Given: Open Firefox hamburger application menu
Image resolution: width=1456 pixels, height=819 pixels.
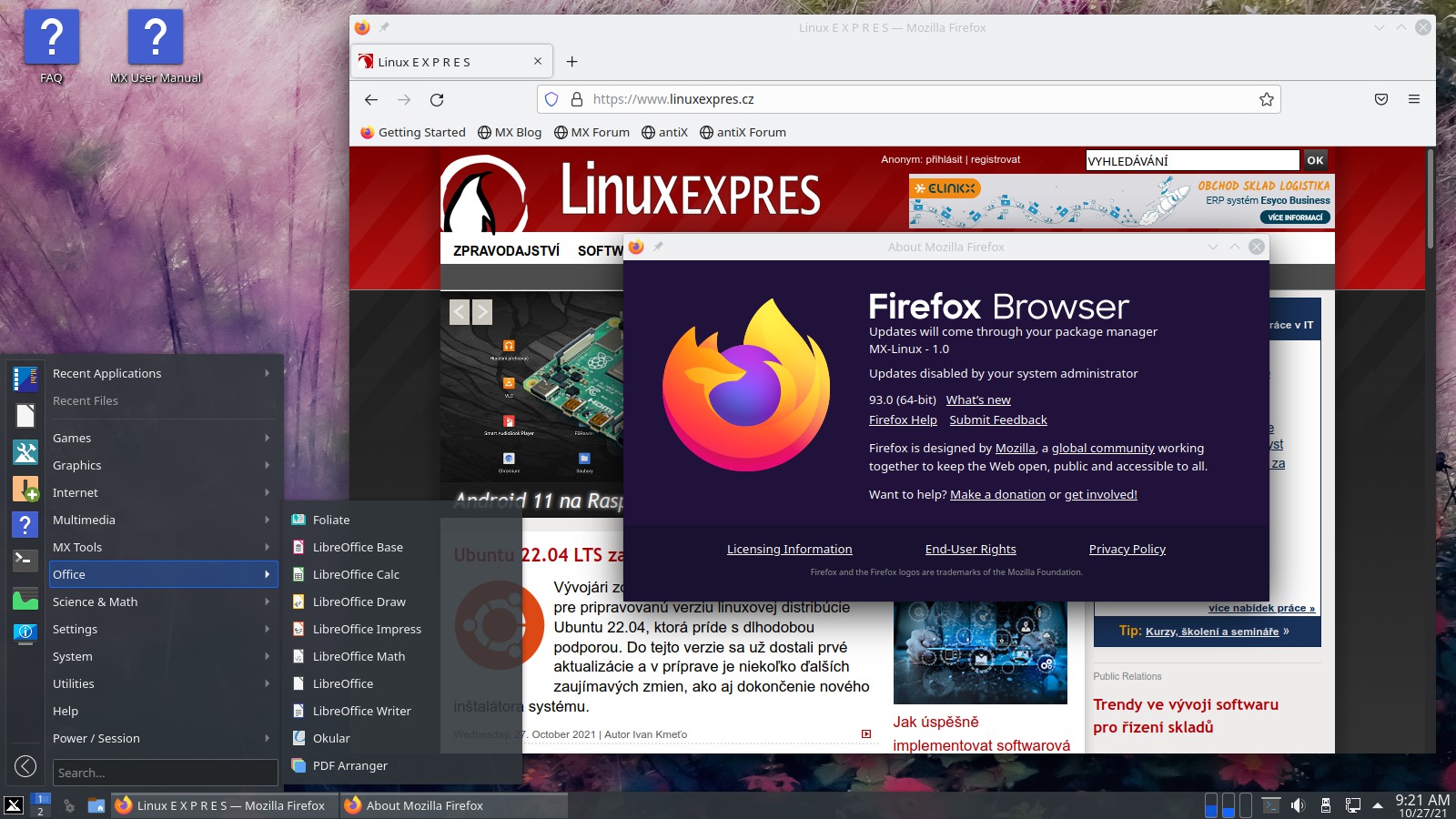Looking at the screenshot, I should click(1414, 99).
